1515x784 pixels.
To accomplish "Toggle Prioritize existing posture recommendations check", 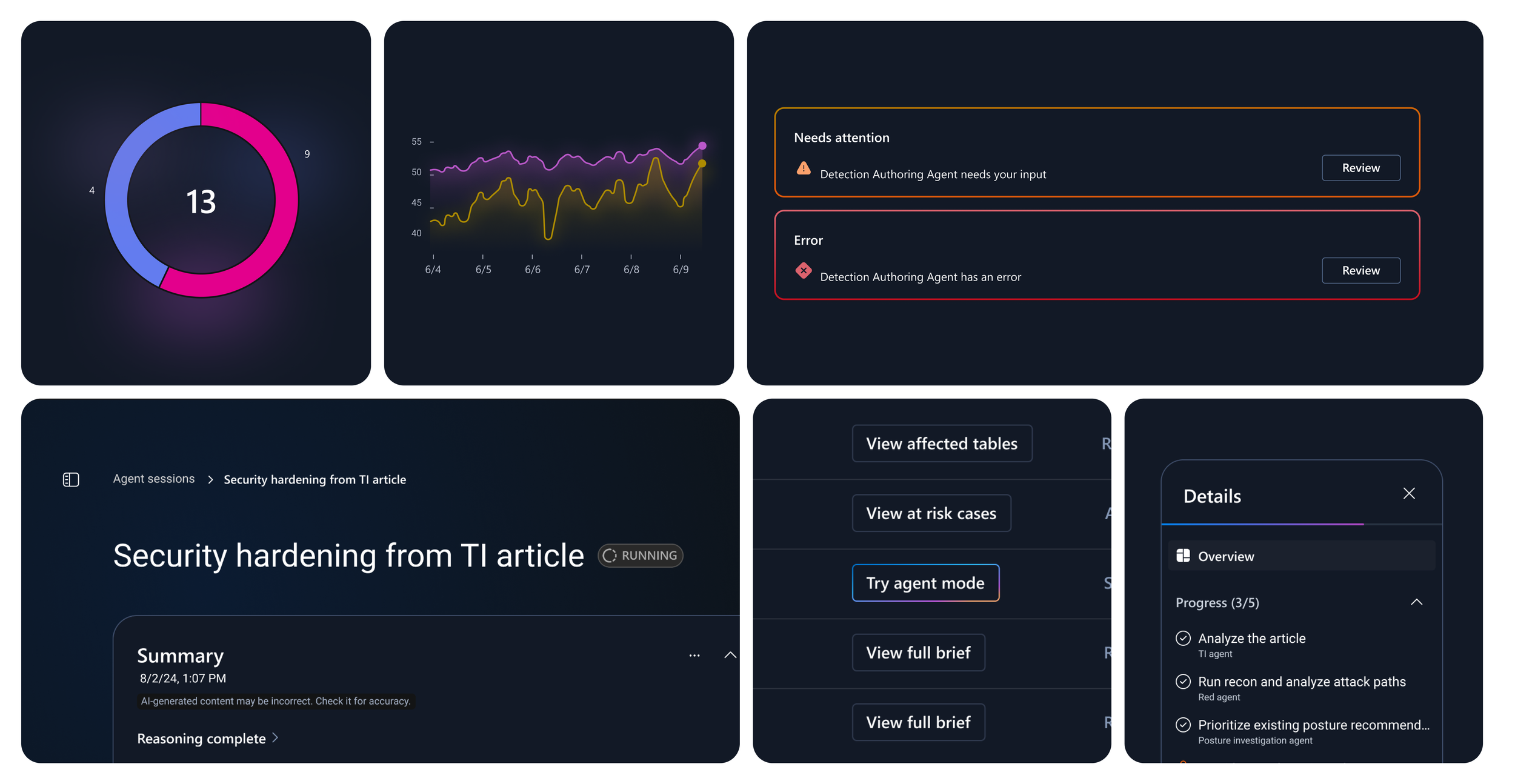I will click(x=1183, y=725).
